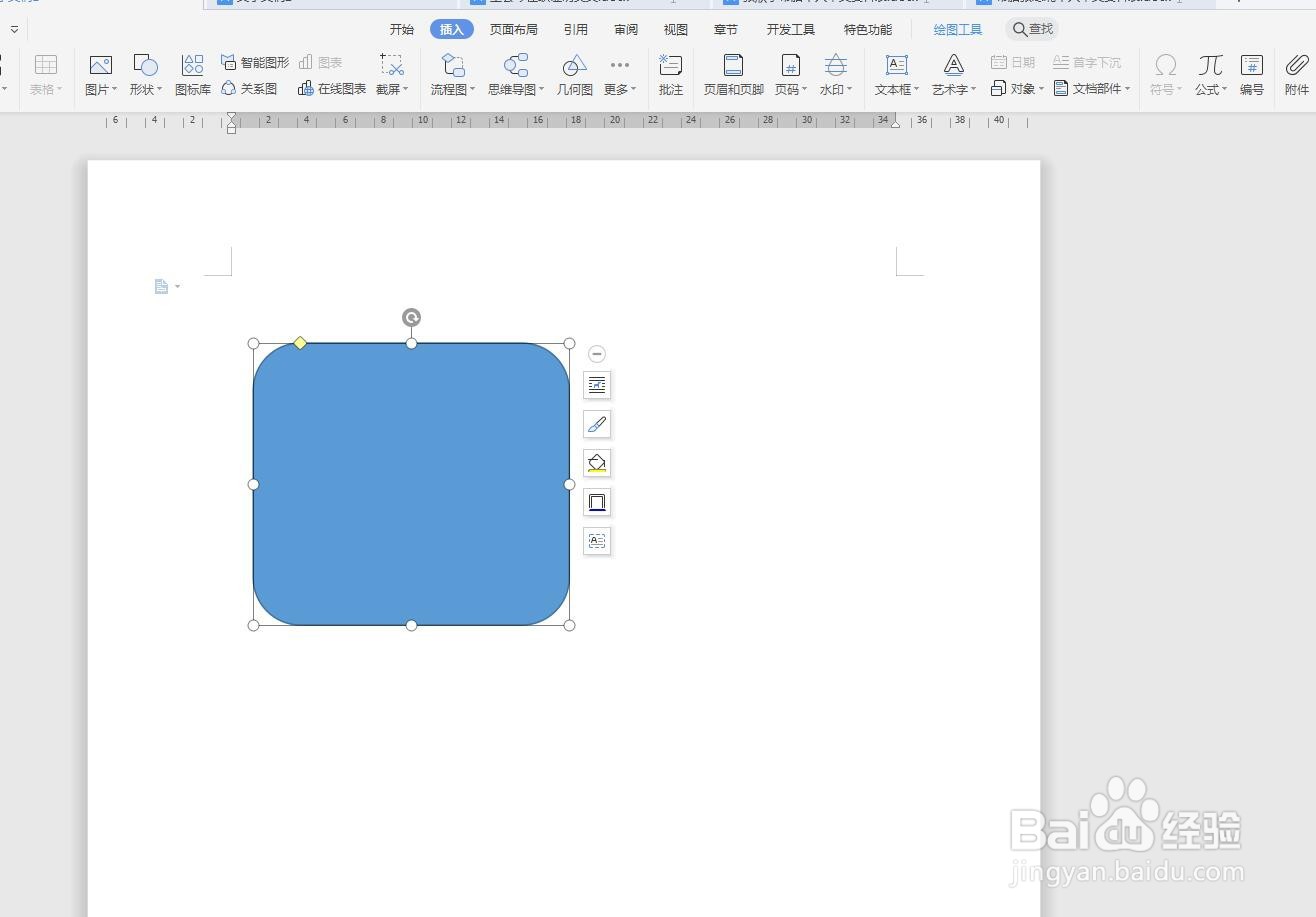Open the 页面布局 tab
The image size is (1316, 917).
tap(514, 29)
